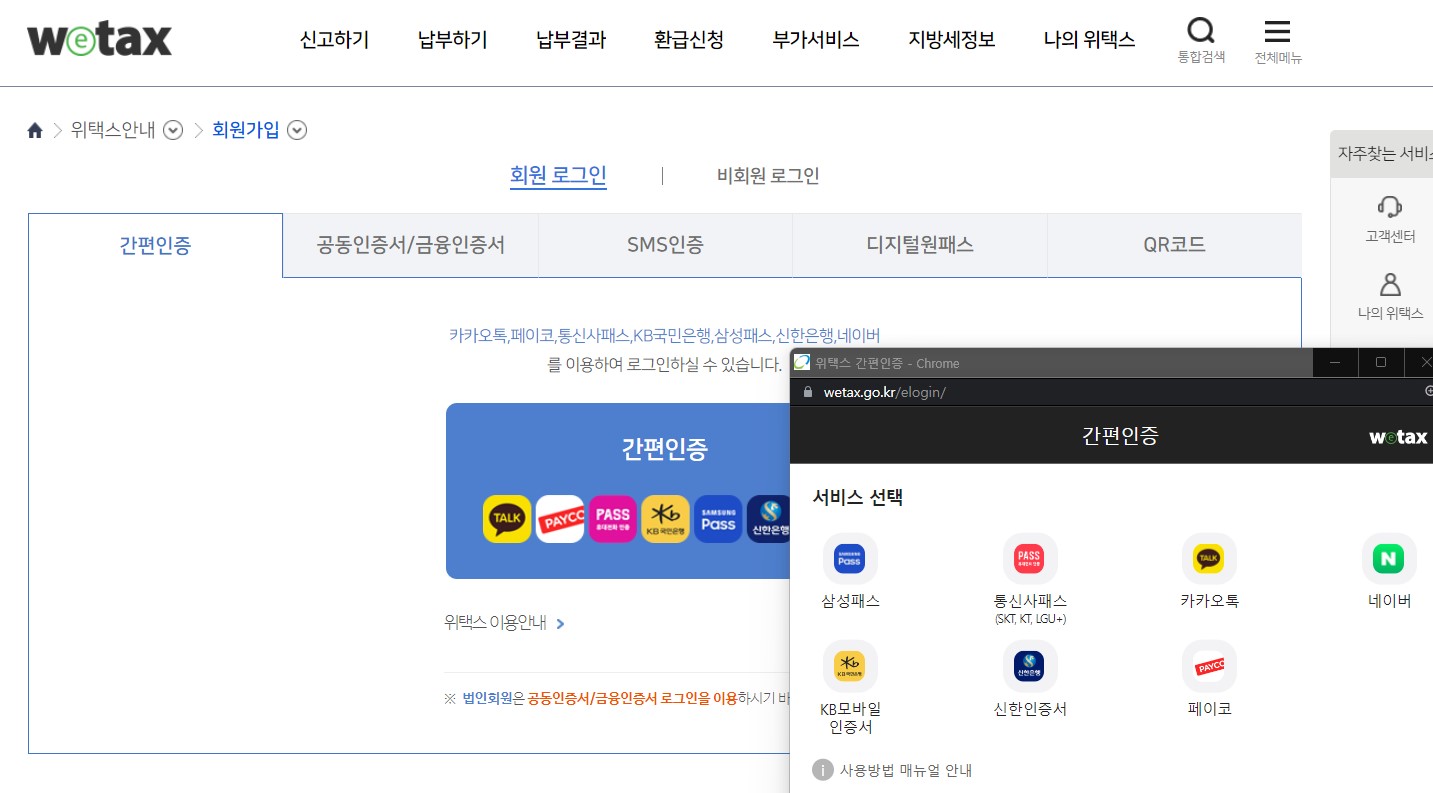
Task: Click the 서비스 선택 heading in popup
Action: [858, 497]
